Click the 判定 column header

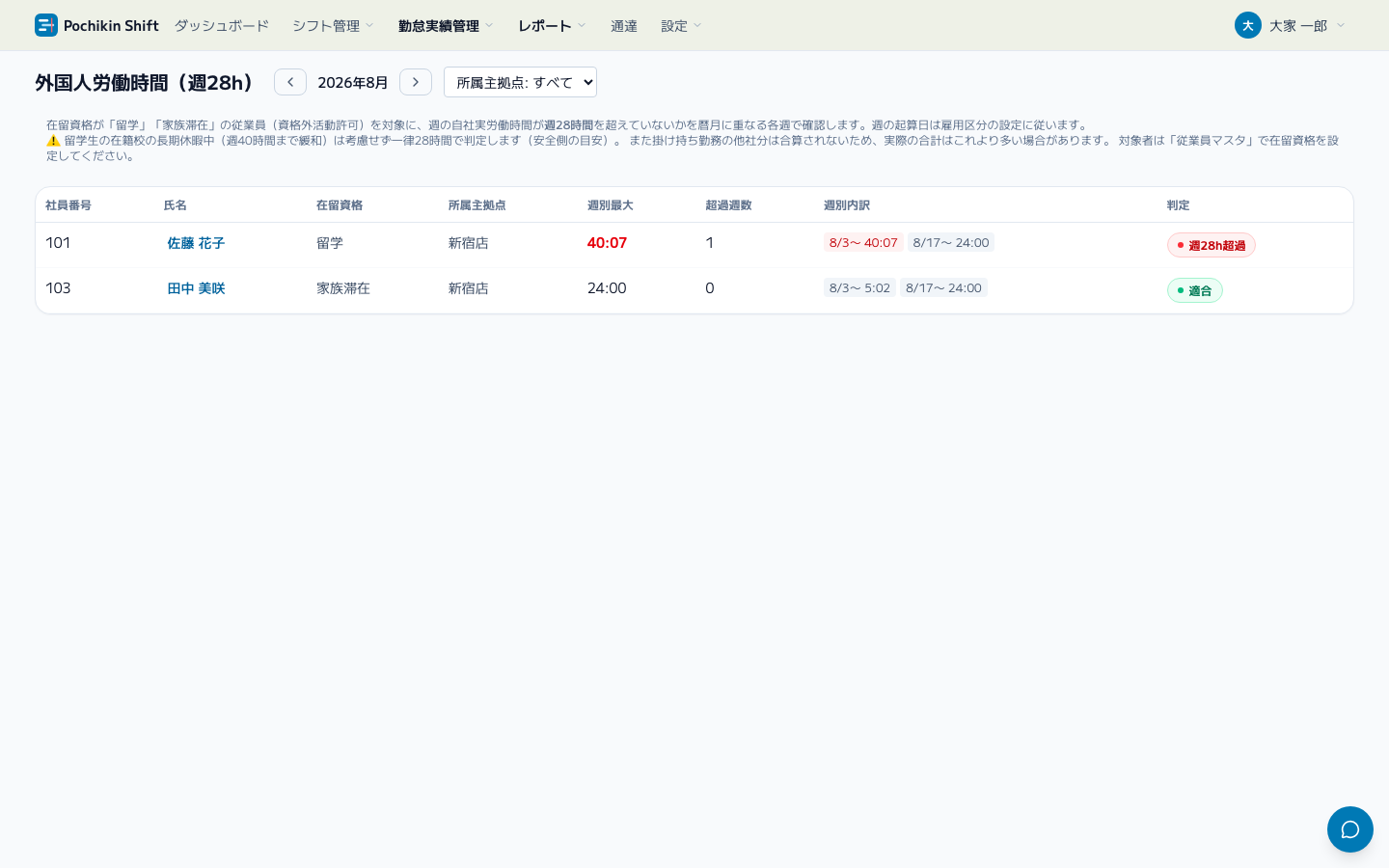(x=1178, y=205)
